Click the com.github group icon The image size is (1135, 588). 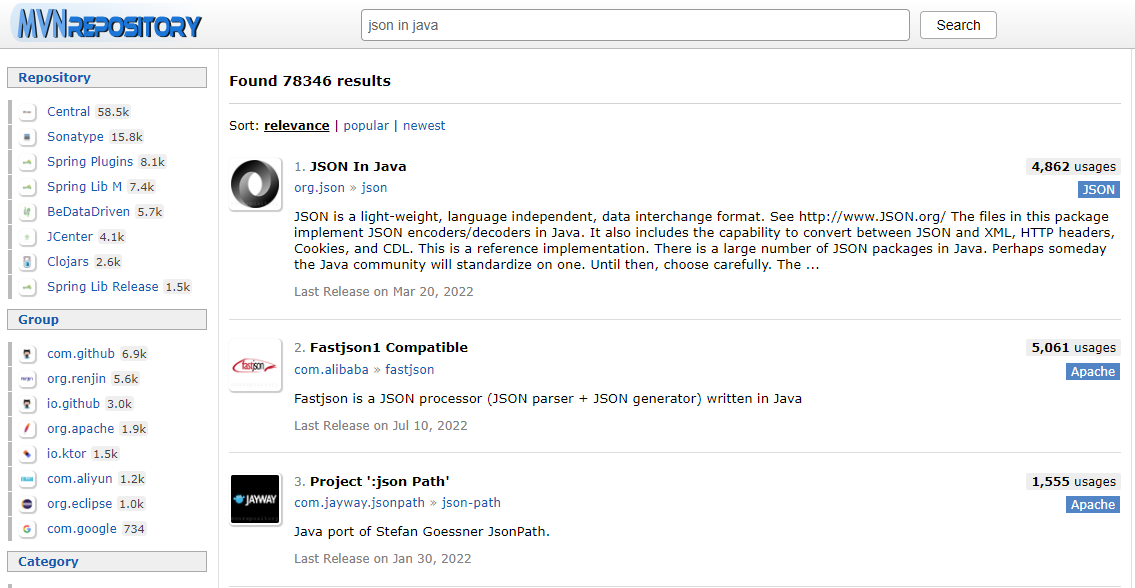pos(28,354)
